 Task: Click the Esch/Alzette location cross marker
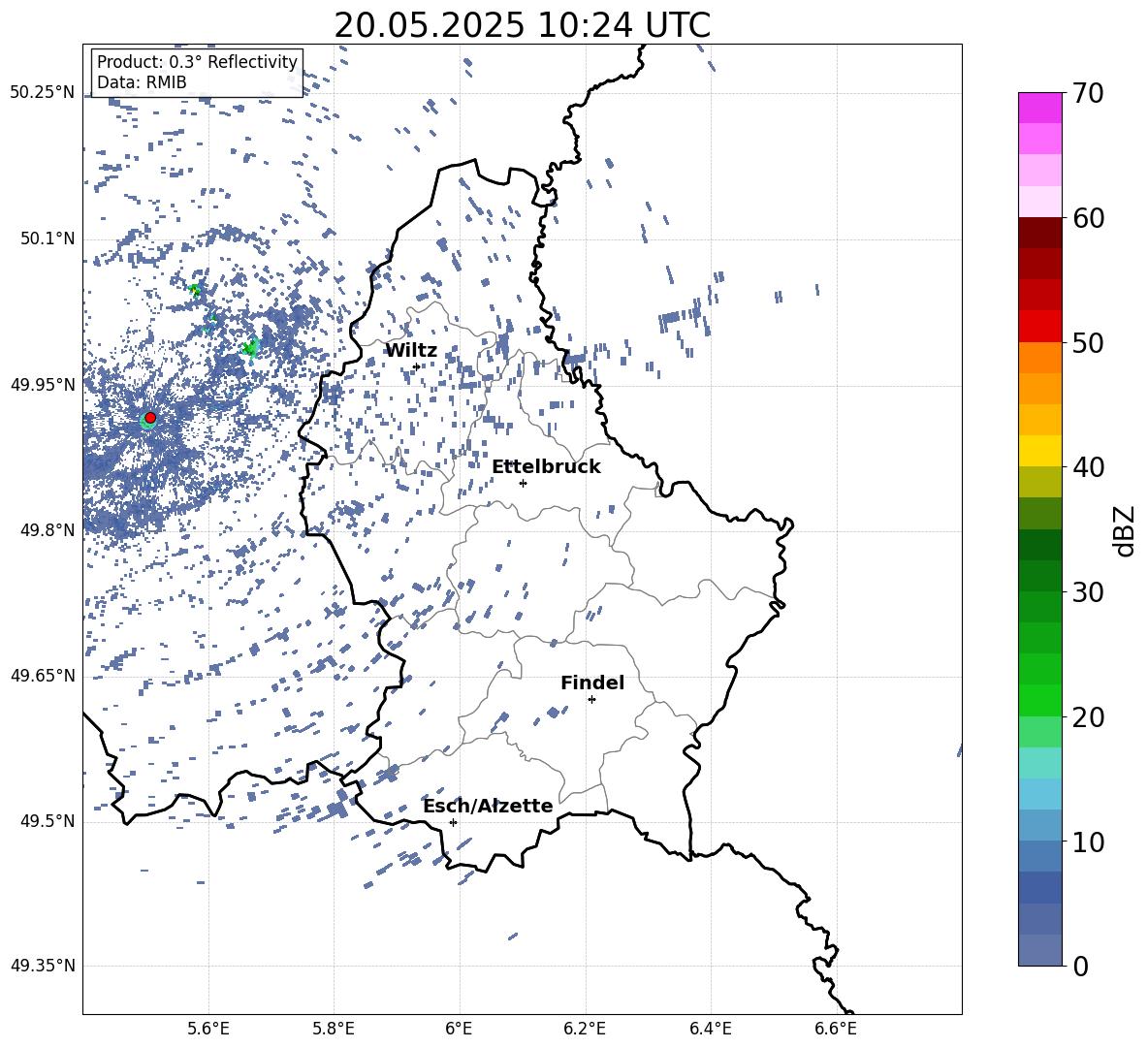coord(453,822)
